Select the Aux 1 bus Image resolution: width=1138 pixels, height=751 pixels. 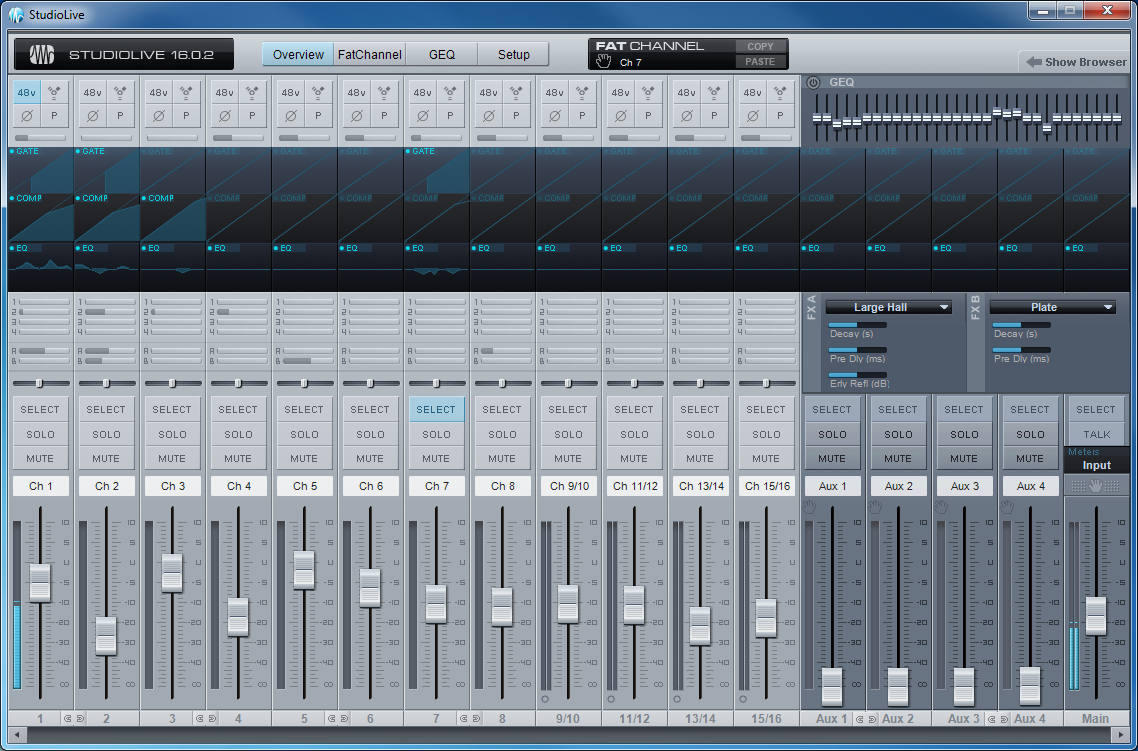832,409
